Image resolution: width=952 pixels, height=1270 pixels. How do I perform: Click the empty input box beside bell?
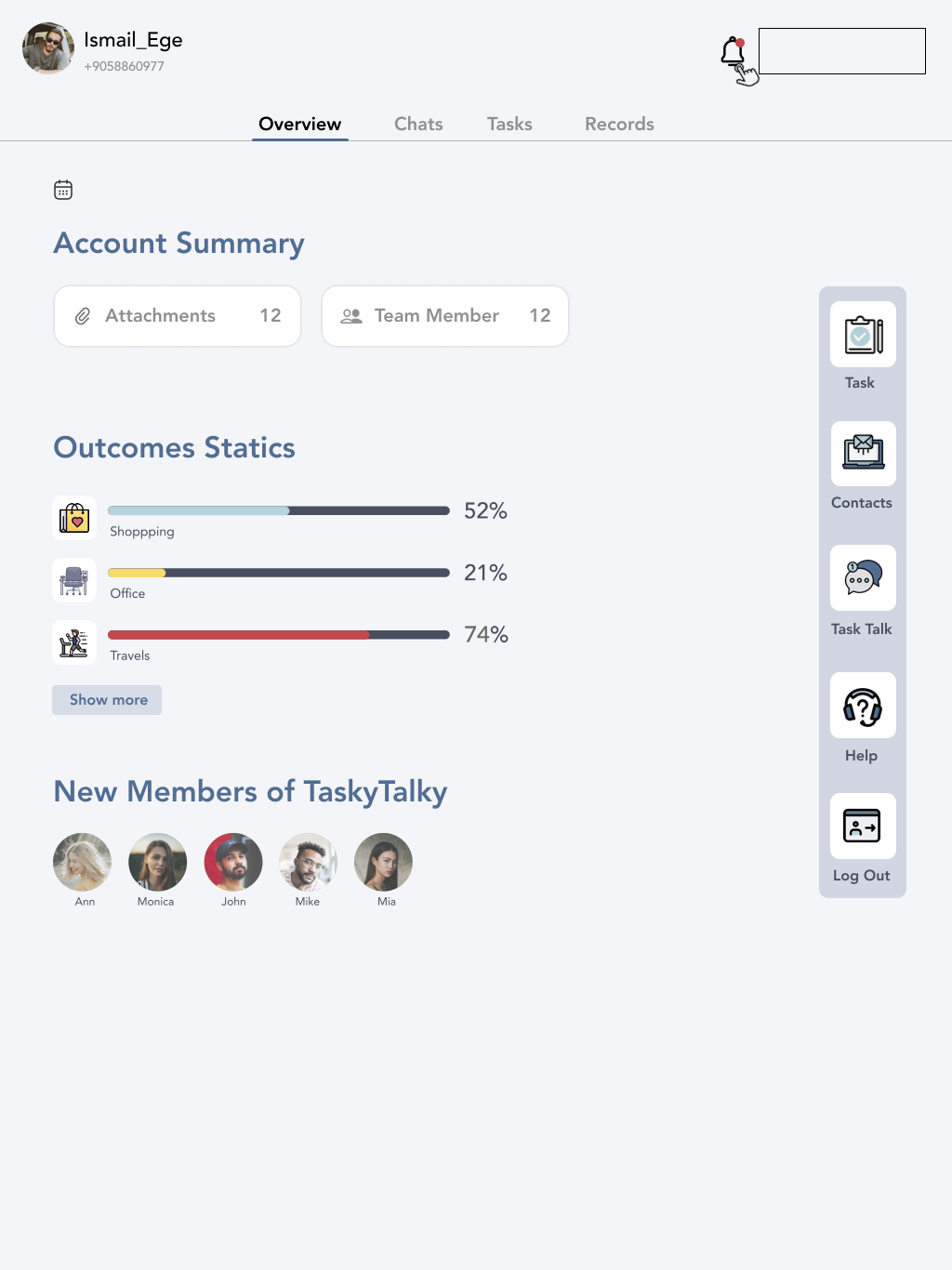click(842, 51)
